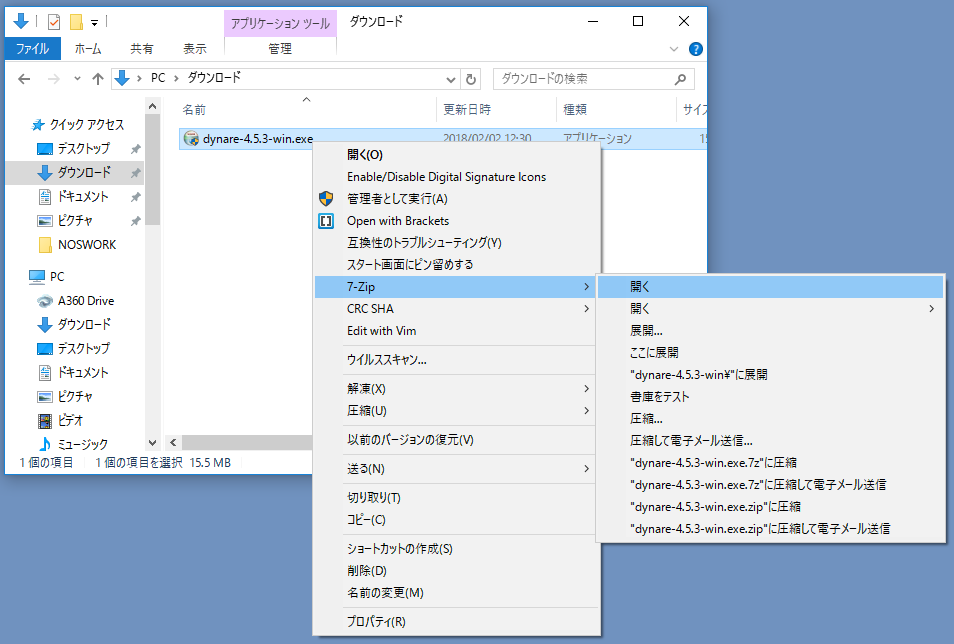Go back with the back arrow
This screenshot has height=644, width=954.
click(24, 79)
